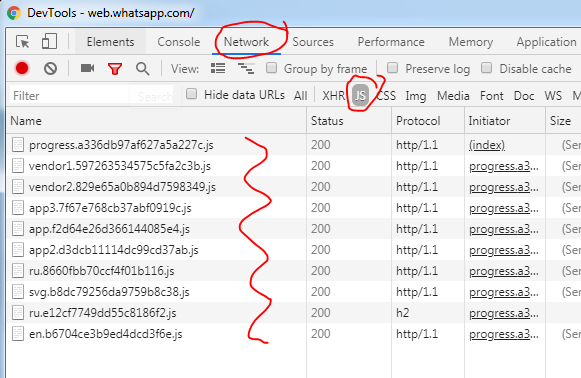Filter requests by WS type
Screen dimensions: 581x378
tap(553, 96)
